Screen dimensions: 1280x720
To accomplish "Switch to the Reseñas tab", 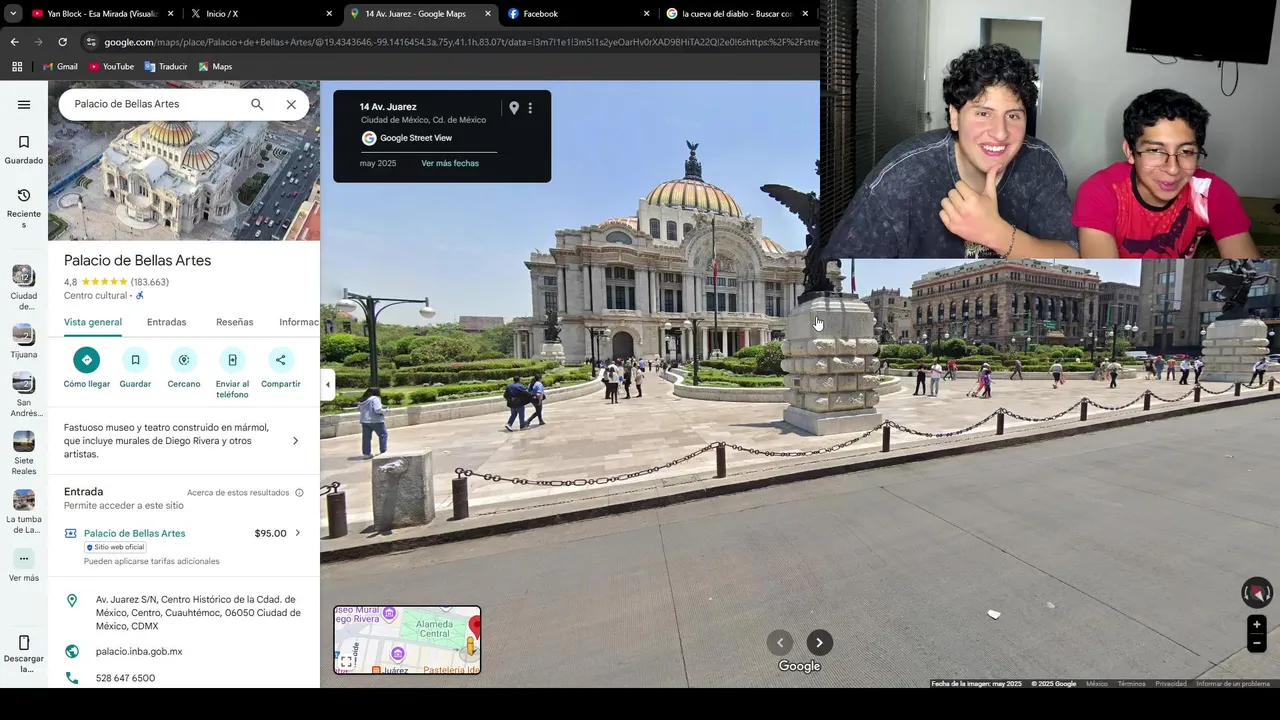I will click(235, 322).
